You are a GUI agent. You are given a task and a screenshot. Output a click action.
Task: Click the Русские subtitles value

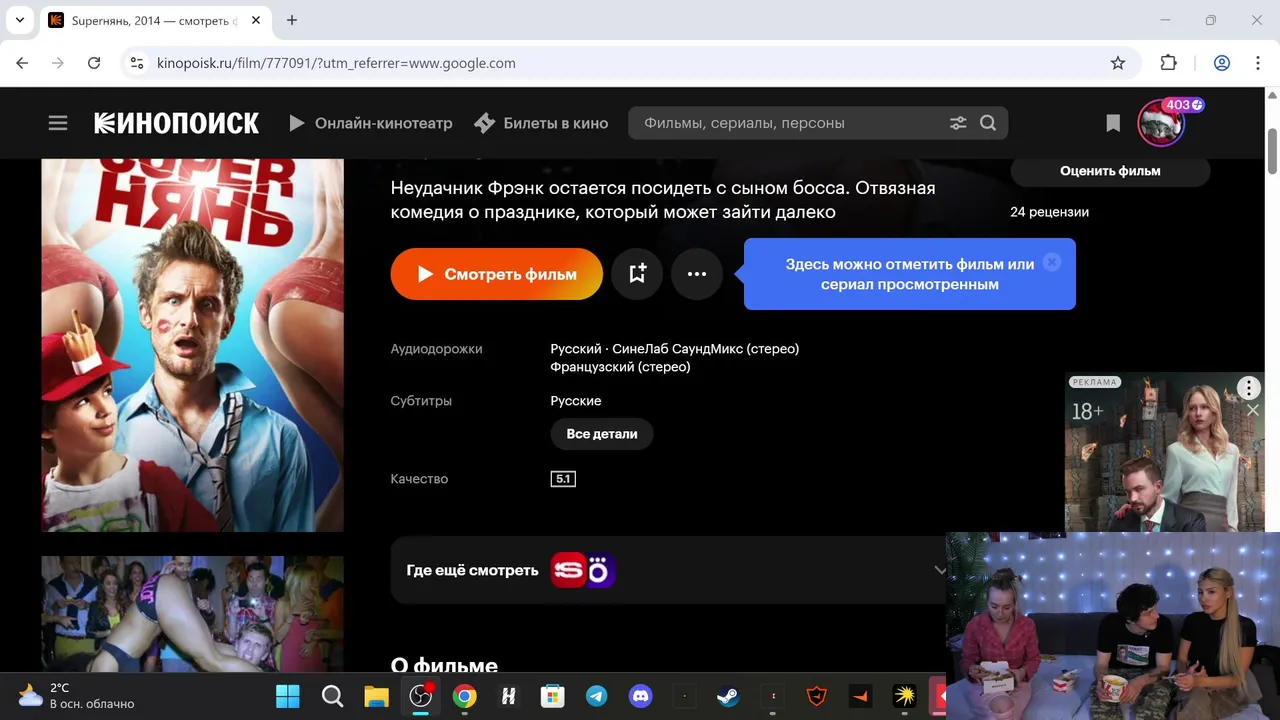click(x=576, y=401)
